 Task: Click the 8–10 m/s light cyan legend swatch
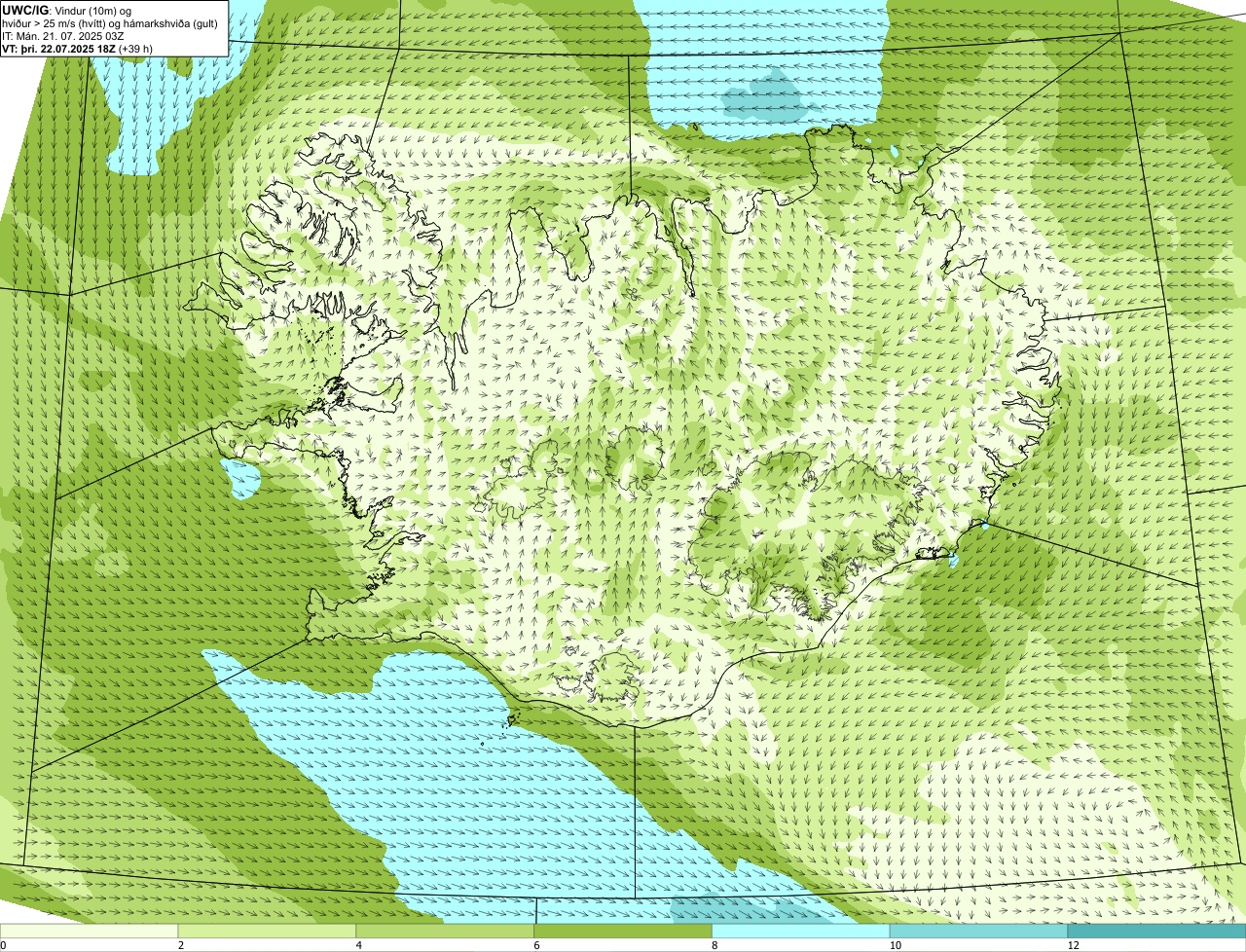point(802,931)
